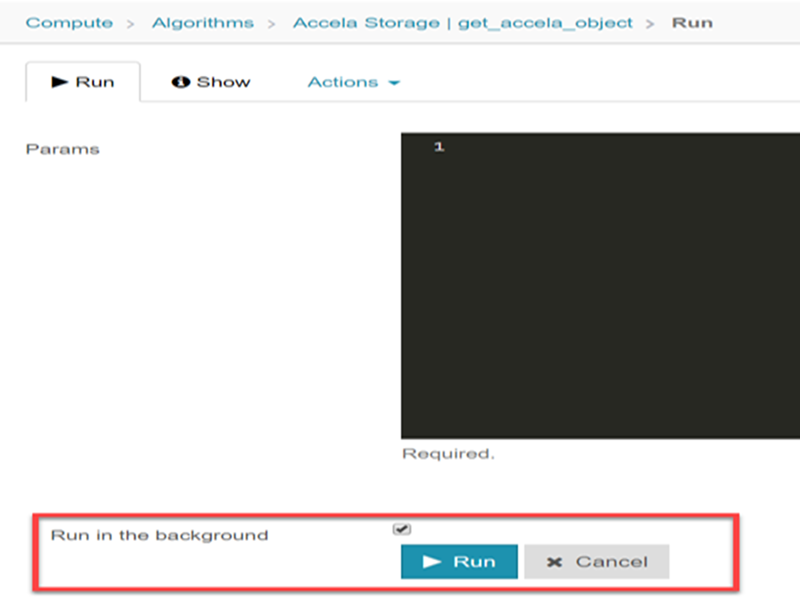
Task: Cancel the algorithm run
Action: coord(597,562)
